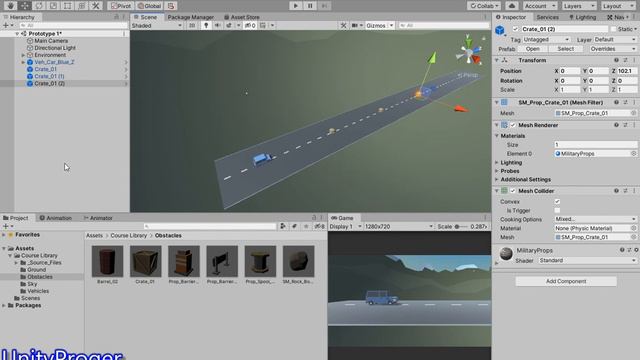Toggle the Pivot/Center handle position

(121, 6)
